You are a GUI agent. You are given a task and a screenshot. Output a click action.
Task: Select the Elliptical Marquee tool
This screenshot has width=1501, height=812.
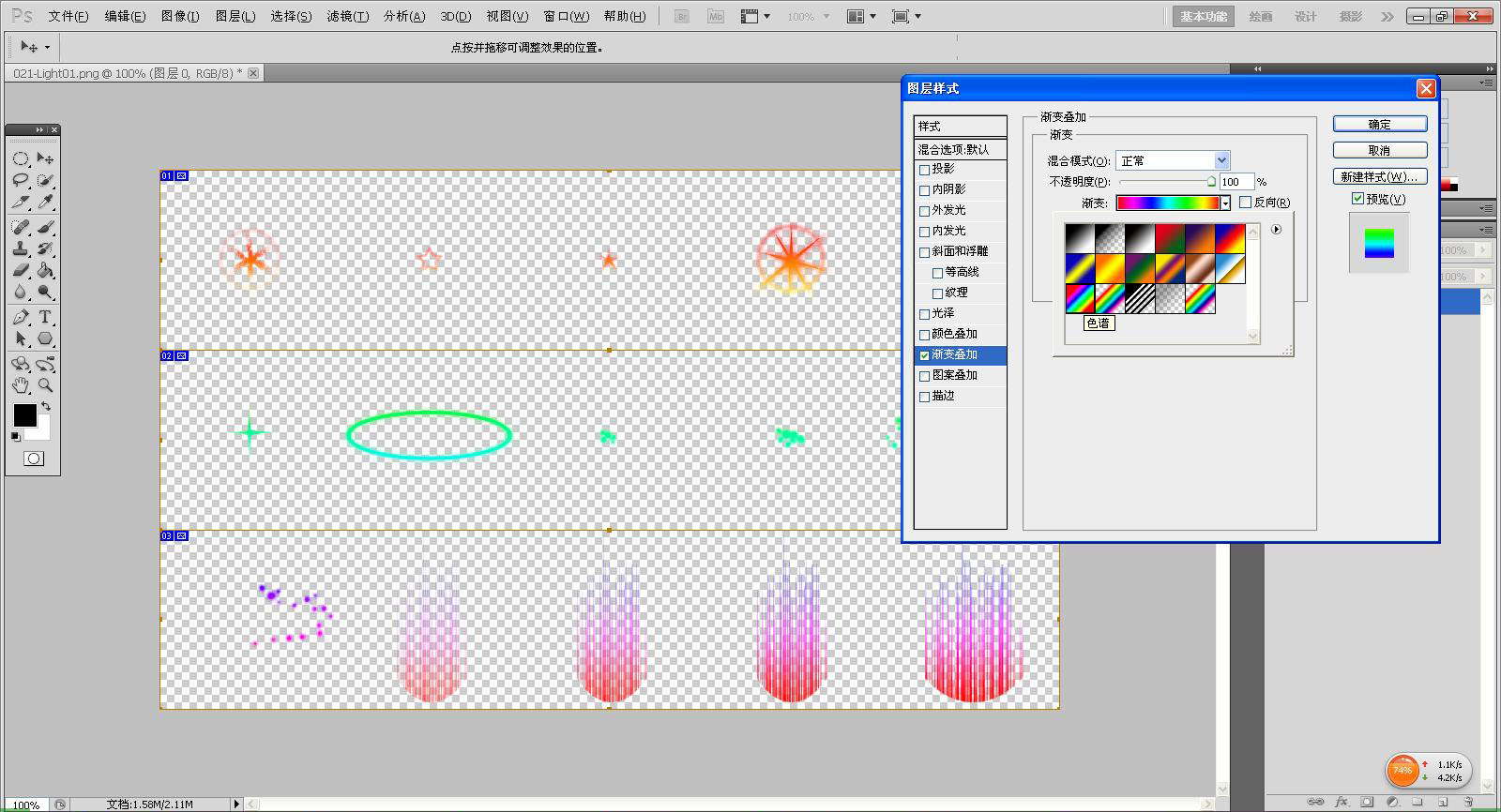pos(21,158)
